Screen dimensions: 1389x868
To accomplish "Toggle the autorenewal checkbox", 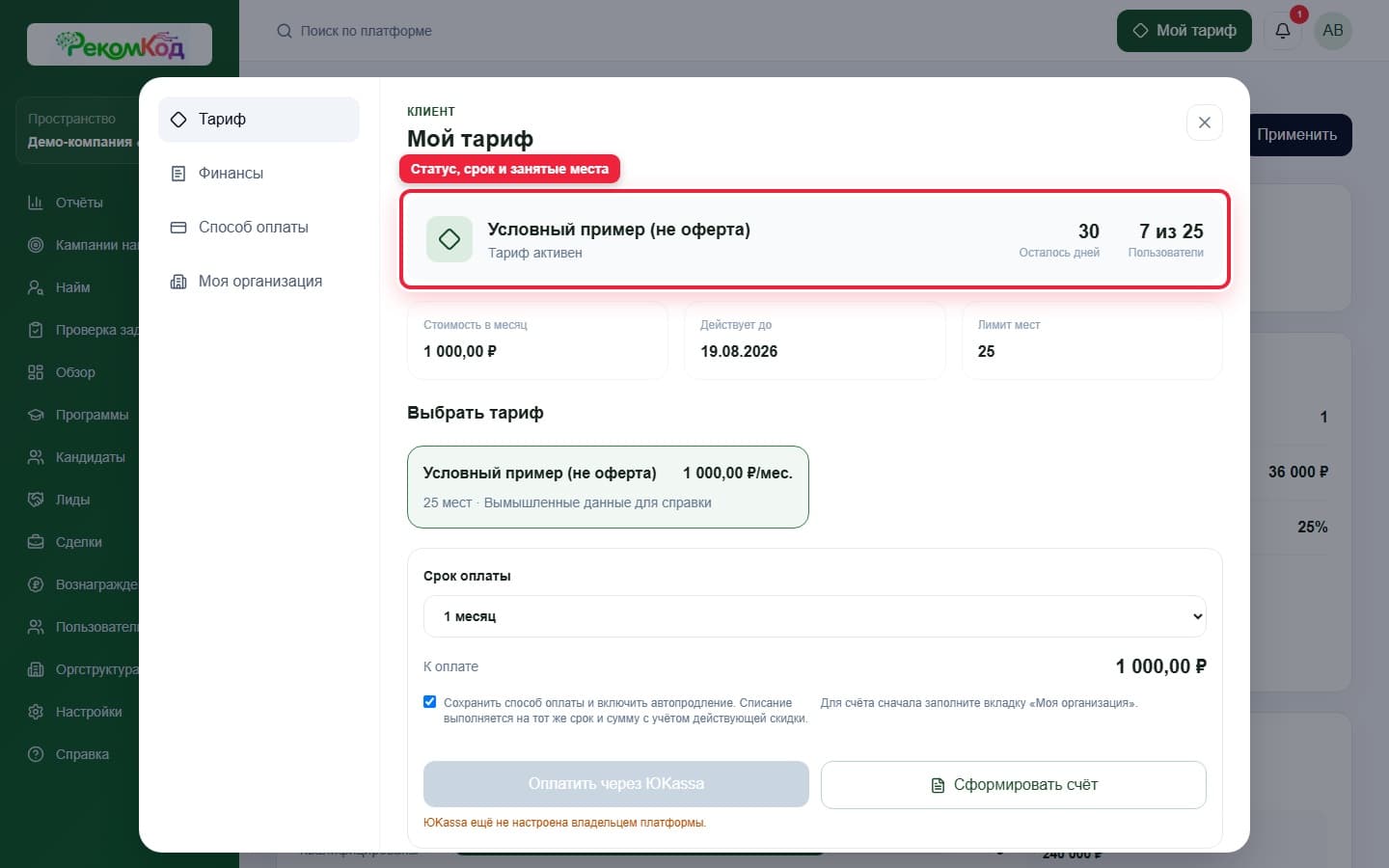I will pyautogui.click(x=430, y=702).
